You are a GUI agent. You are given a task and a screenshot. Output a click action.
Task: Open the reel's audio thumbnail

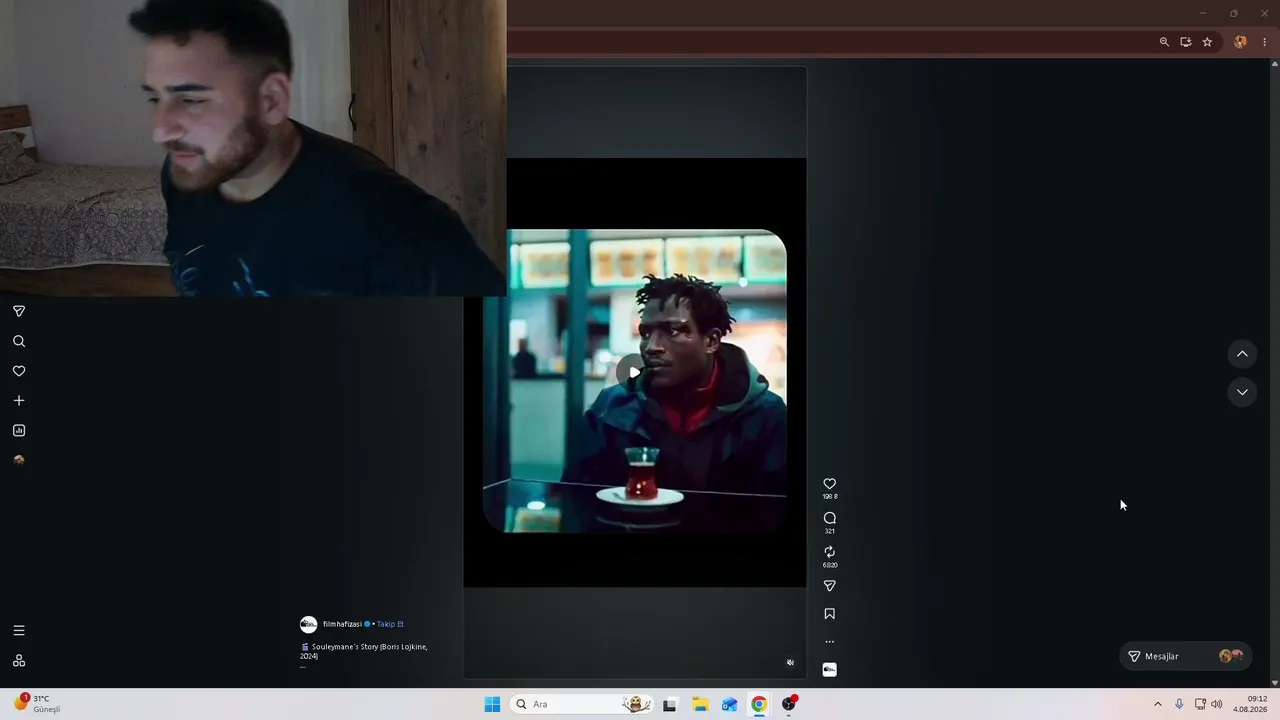(x=829, y=670)
